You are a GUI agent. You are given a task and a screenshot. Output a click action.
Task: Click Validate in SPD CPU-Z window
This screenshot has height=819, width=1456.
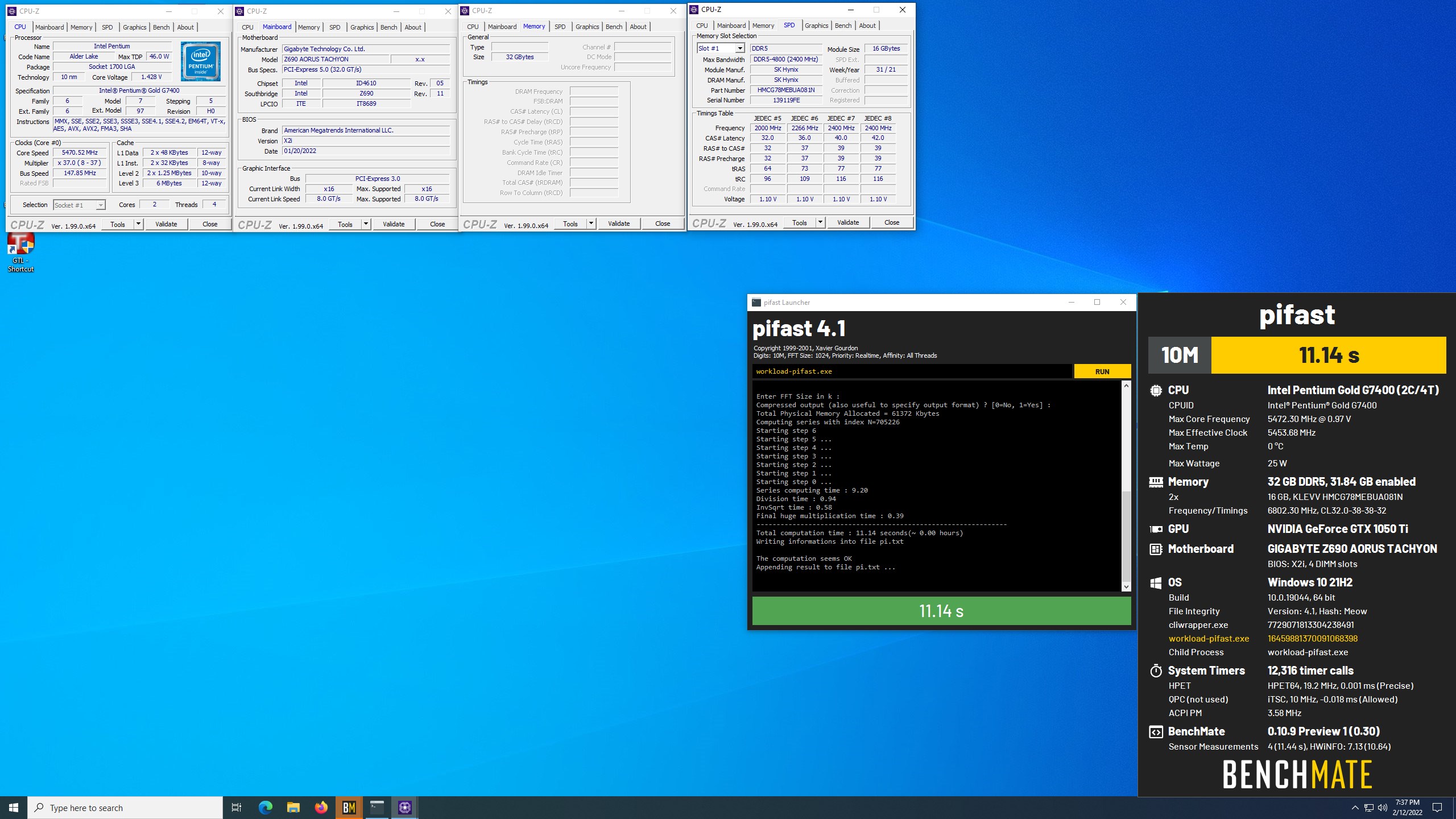pos(847,222)
